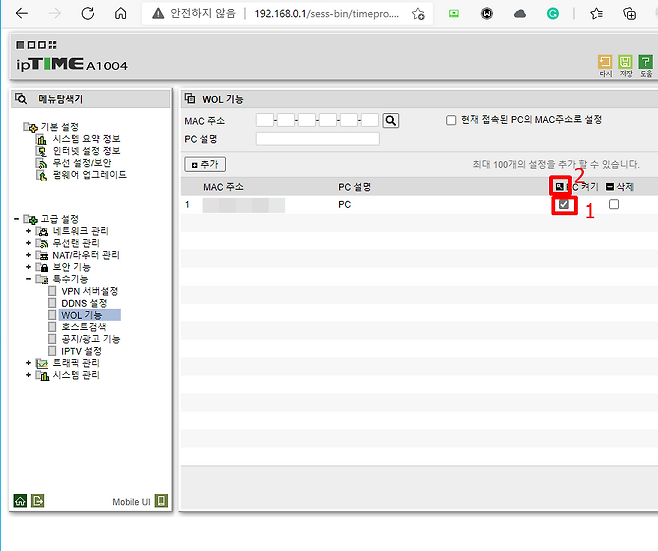Click 기본 설정 tree root
The image size is (658, 551).
(59, 127)
